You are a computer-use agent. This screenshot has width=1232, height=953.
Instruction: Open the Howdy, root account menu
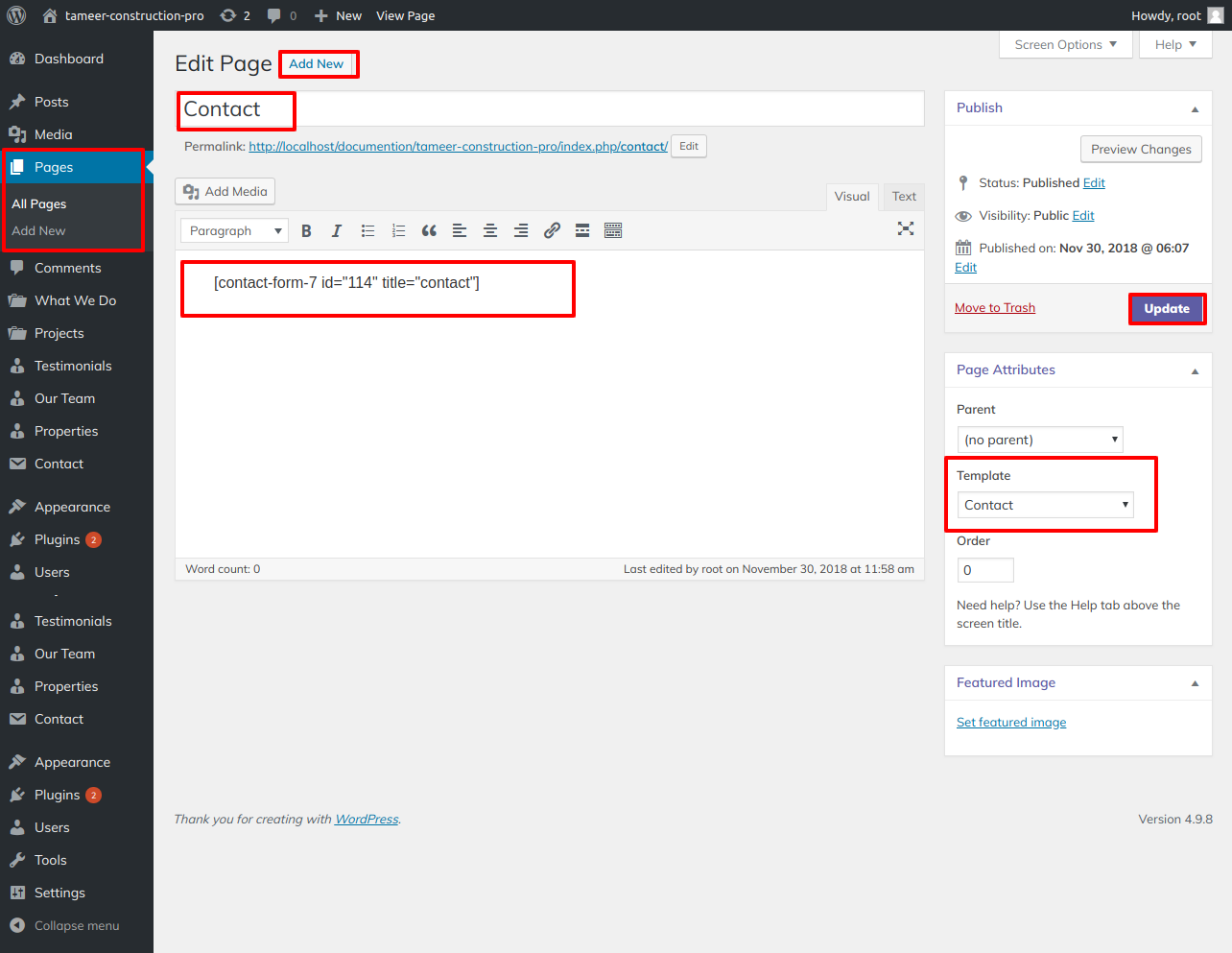1176,15
